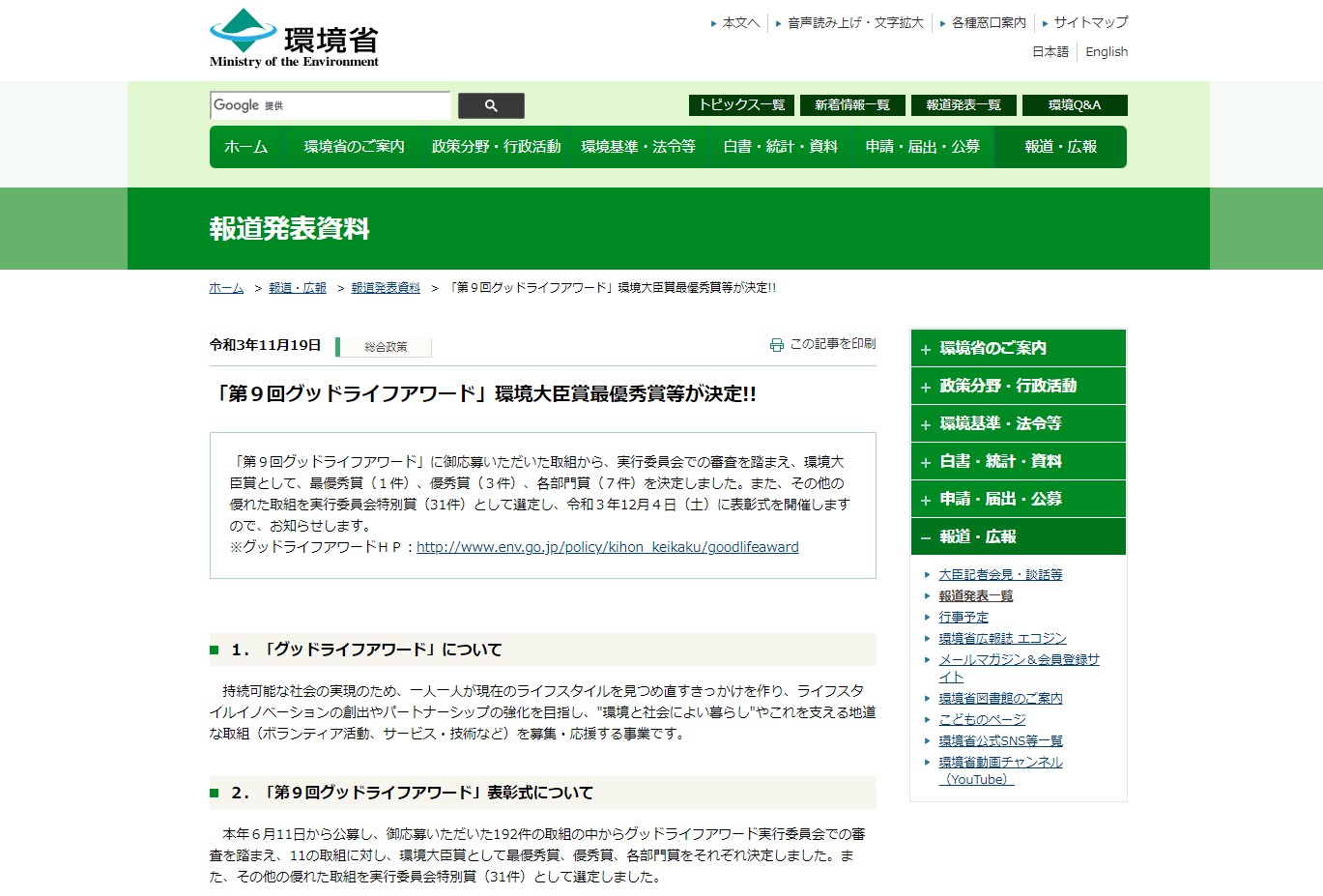Select ホーム in the green navigation bar
Screen dimensions: 1323x896
245,147
